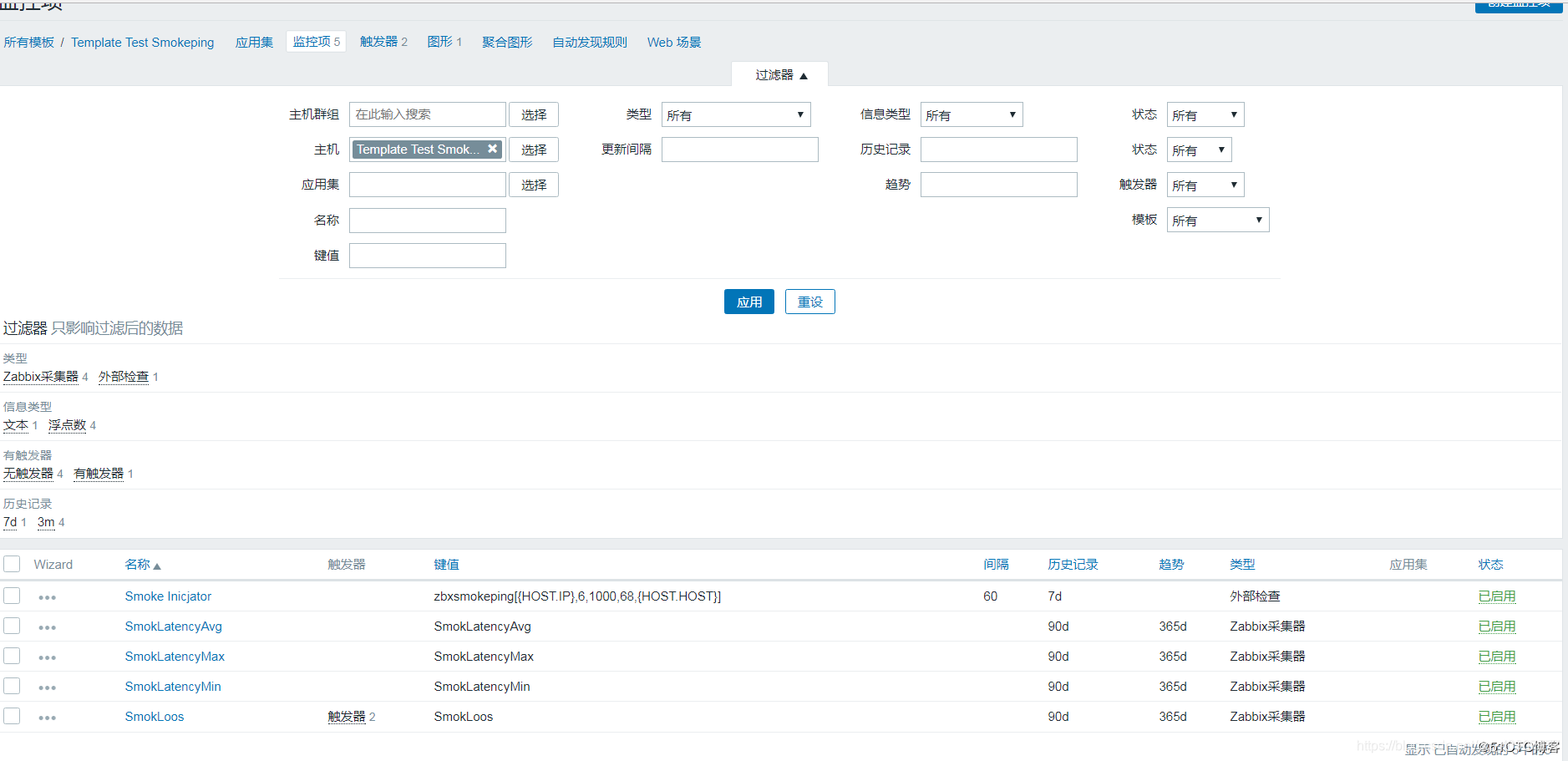The image size is (1568, 761).
Task: Click 选择 button next to 应用集
Action: tap(534, 185)
